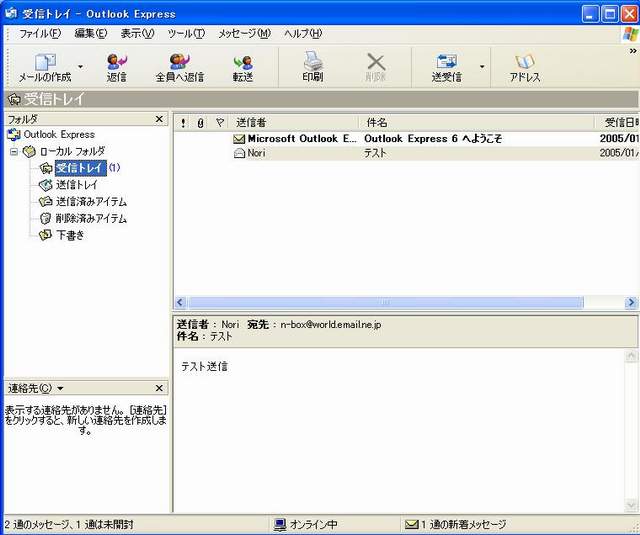Viewport: 640px width, 535px height.
Task: Click the 下書き drafts folder icon
Action: point(45,235)
